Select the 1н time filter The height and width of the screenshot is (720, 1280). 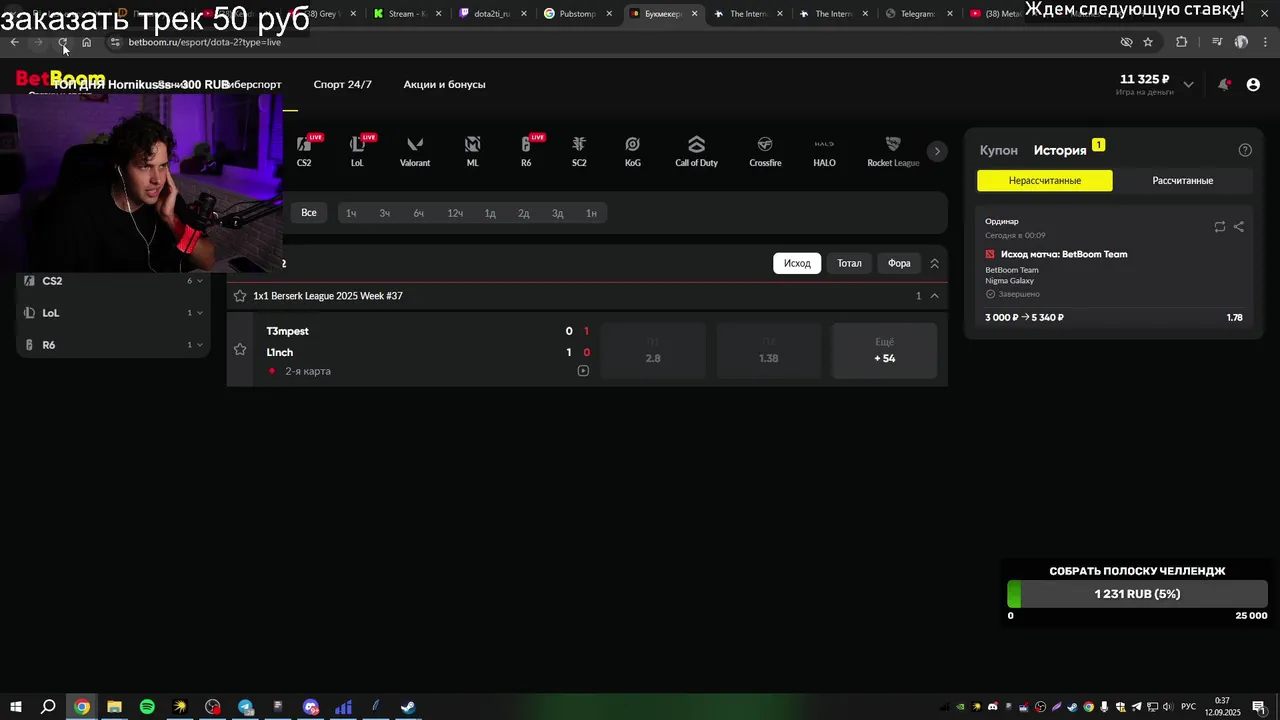coord(591,213)
